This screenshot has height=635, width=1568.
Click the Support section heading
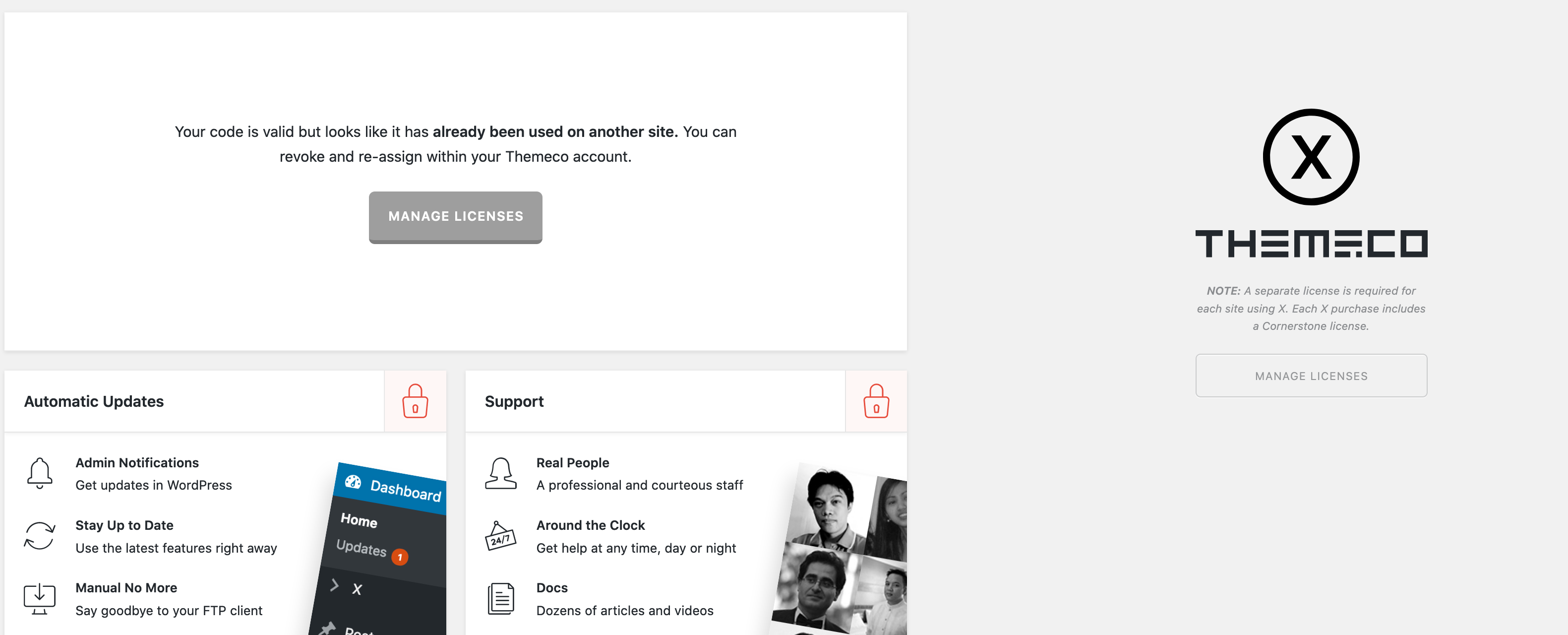[x=514, y=401]
